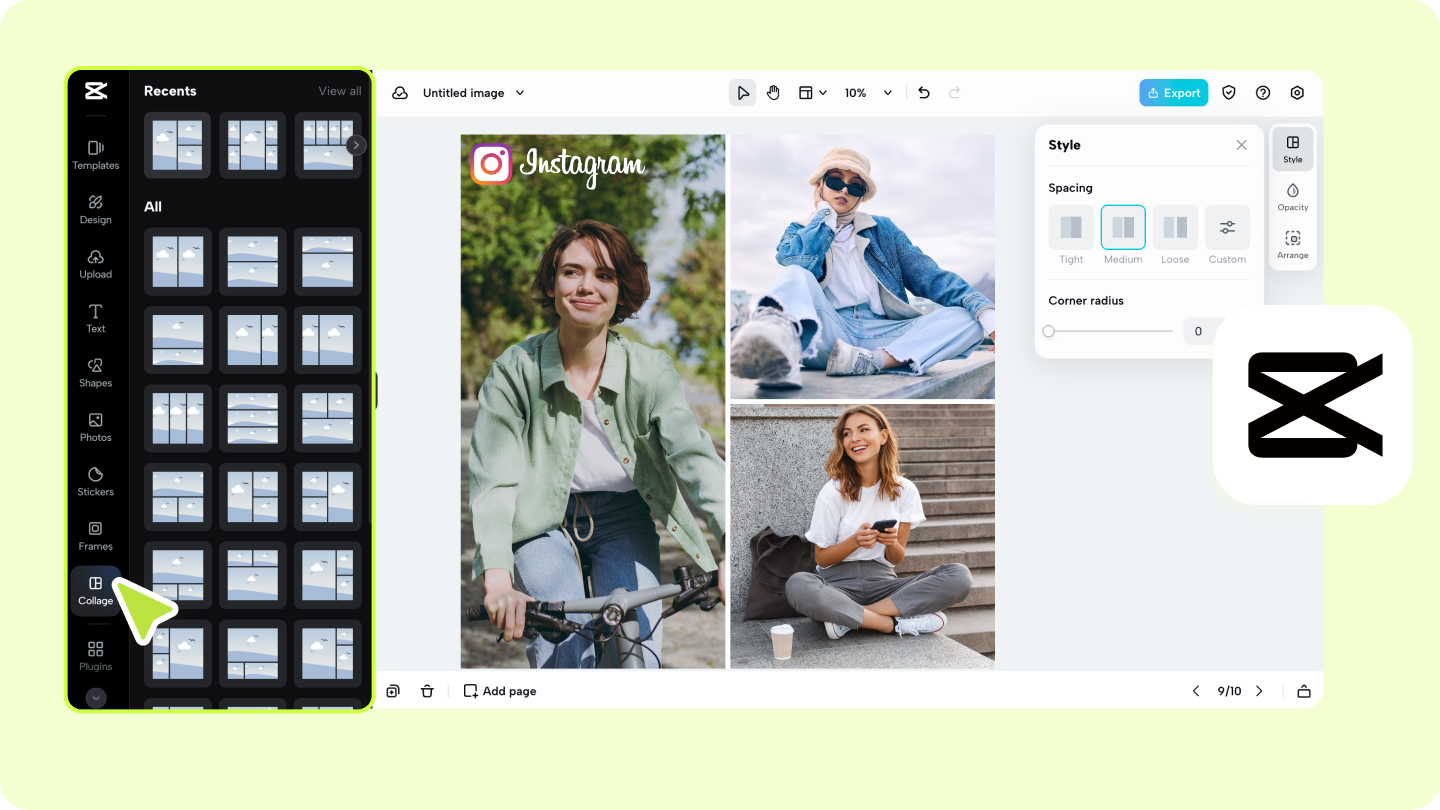Screen dimensions: 1440x810
Task: Select the Tight spacing option
Action: (1070, 228)
